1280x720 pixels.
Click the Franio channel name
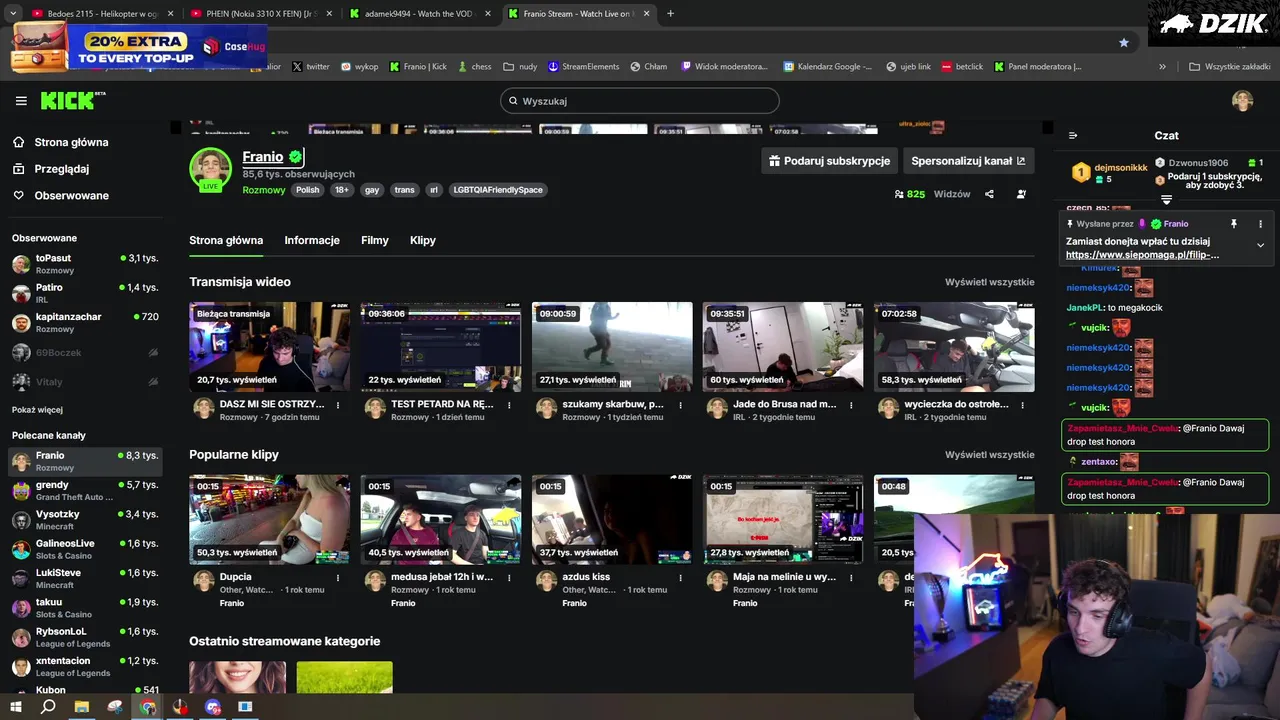tap(263, 157)
